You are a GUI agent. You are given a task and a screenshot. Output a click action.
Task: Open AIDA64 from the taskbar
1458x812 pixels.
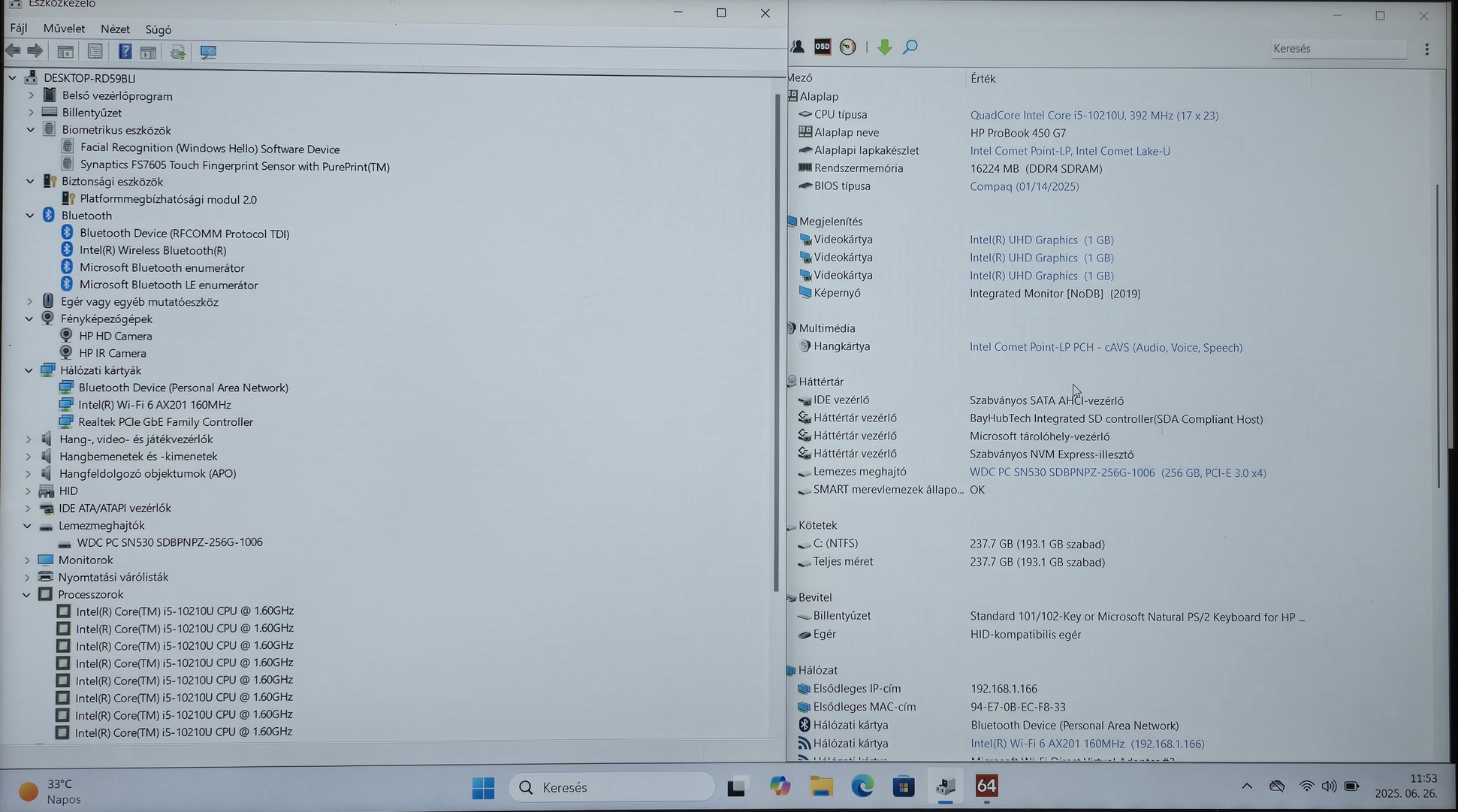pos(986,786)
